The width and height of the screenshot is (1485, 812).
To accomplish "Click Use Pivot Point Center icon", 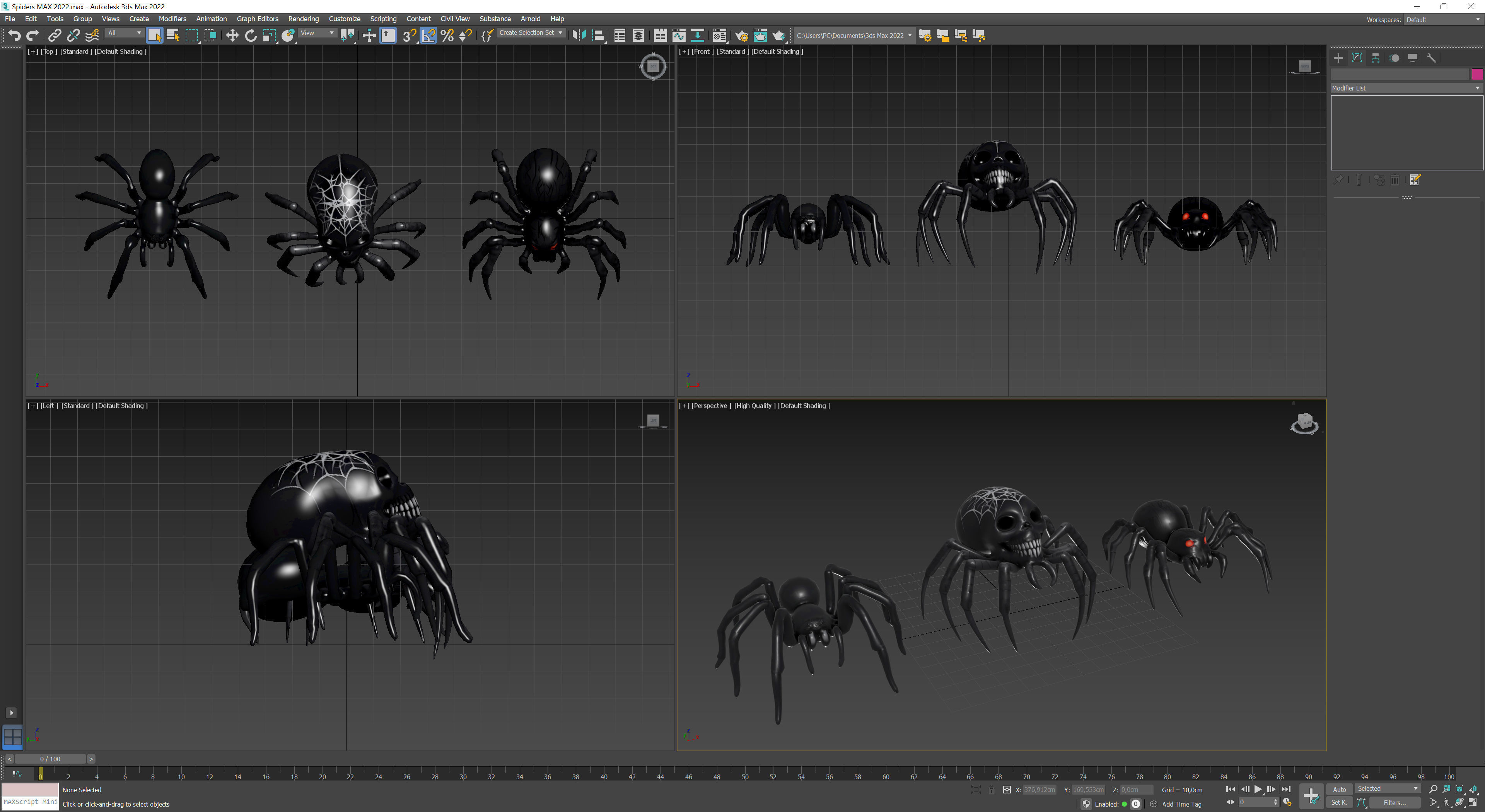I will pos(348,36).
